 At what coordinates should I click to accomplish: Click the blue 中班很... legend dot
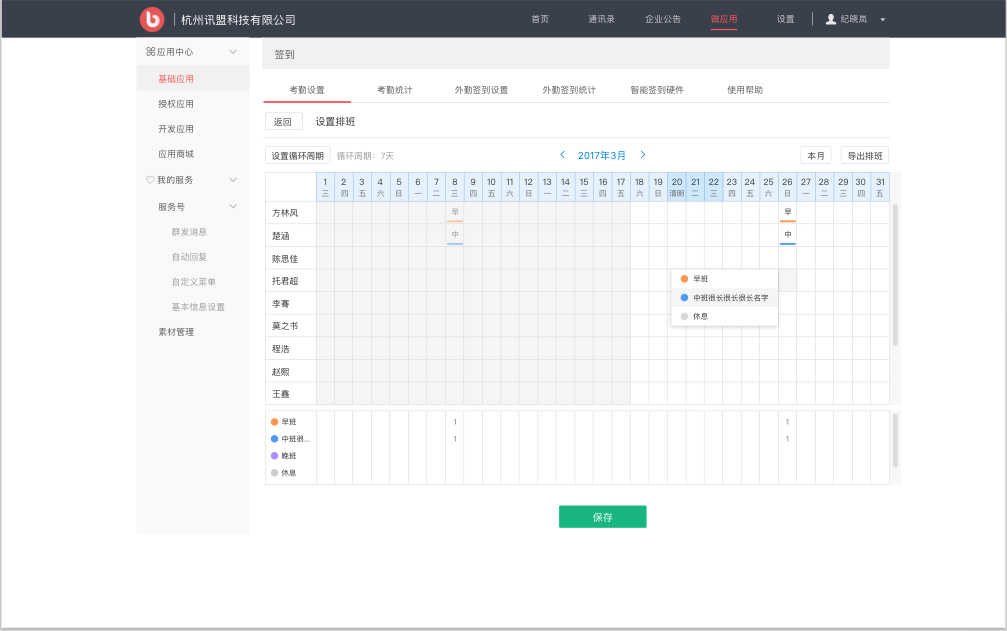(x=274, y=439)
